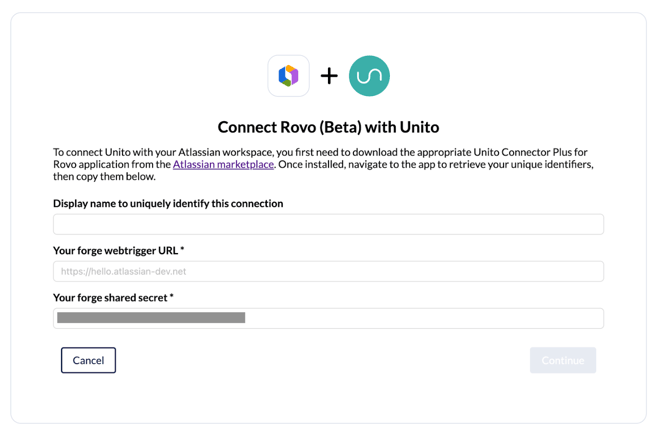This screenshot has width=655, height=433.
Task: Open the Atlassian marketplace link
Action: pyautogui.click(x=223, y=164)
